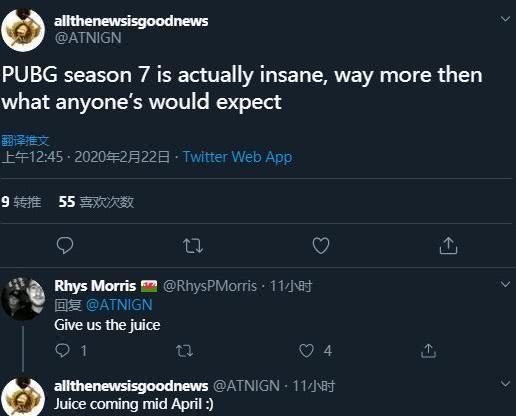Open the @RhysPMorris handle
The height and width of the screenshot is (416, 516).
[210, 286]
